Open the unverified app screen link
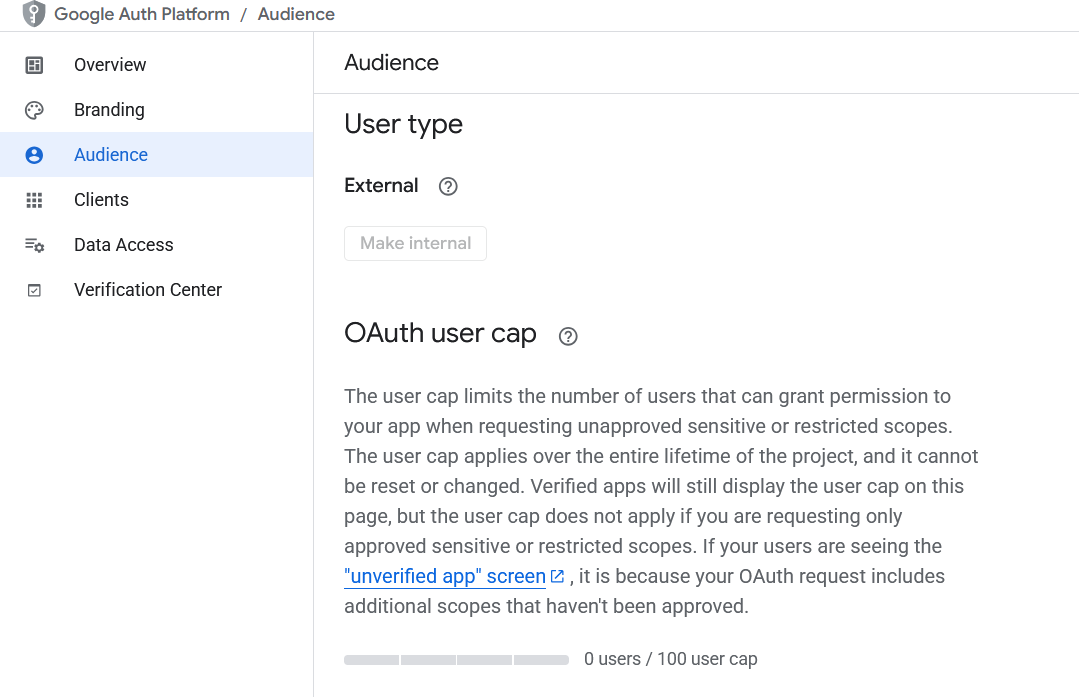This screenshot has height=697, width=1079. point(443,576)
